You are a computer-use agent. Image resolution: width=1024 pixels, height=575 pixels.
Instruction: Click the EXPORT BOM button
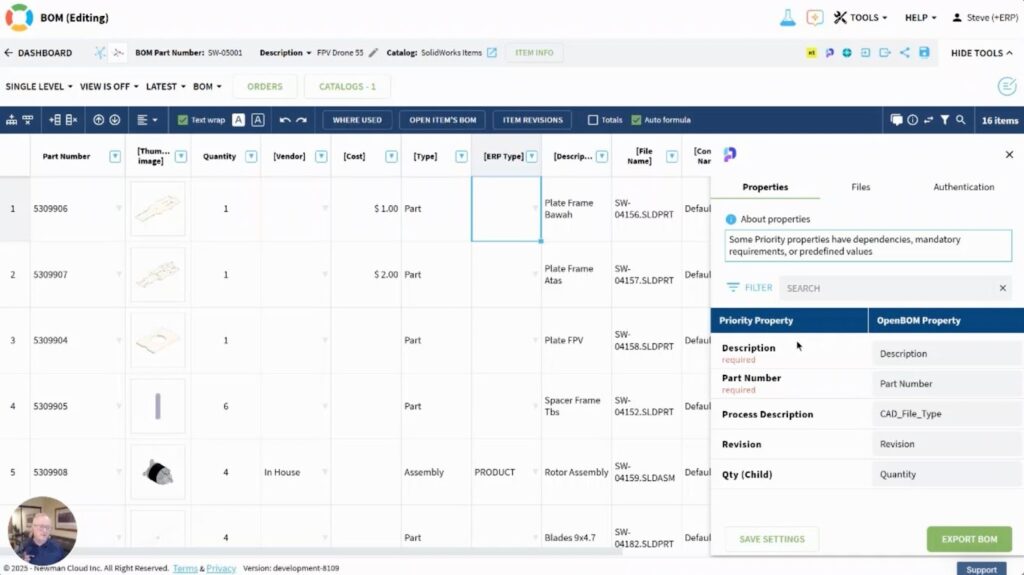click(x=968, y=539)
